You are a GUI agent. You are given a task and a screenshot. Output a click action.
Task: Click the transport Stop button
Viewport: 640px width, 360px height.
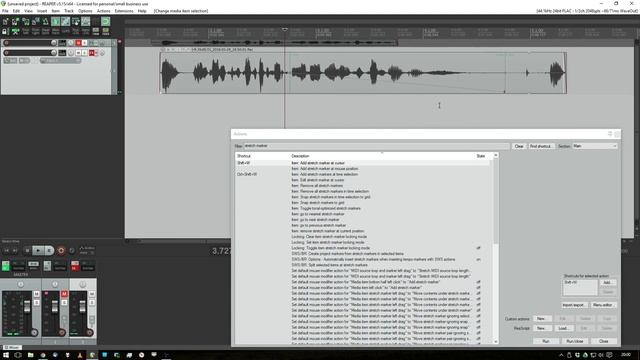click(x=27, y=250)
